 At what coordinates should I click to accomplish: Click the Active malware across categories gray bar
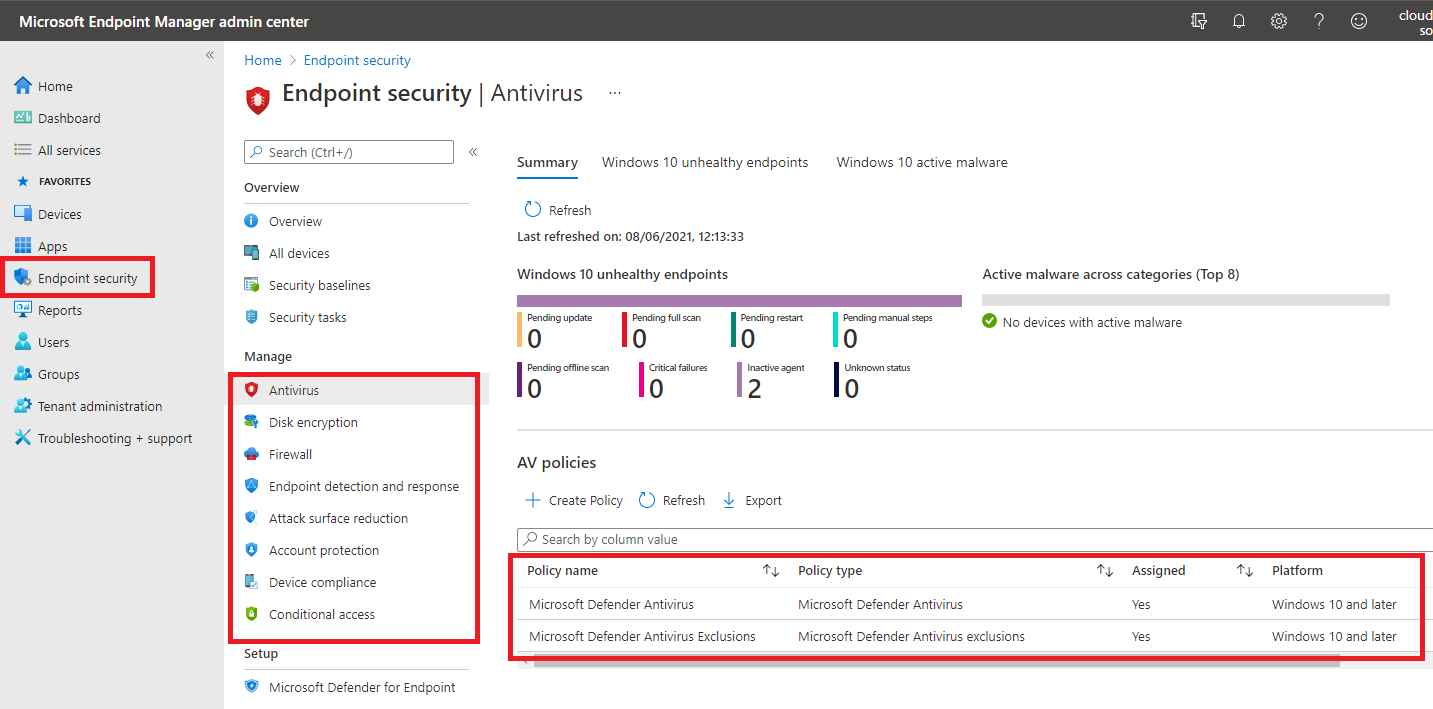1186,300
